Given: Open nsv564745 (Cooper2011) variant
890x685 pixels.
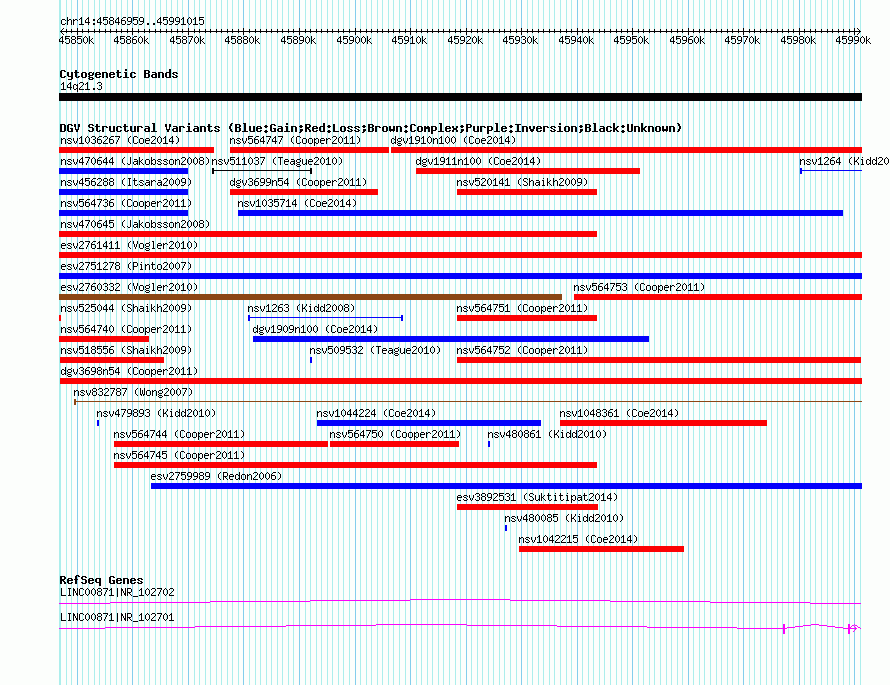Looking at the screenshot, I should tap(179, 455).
